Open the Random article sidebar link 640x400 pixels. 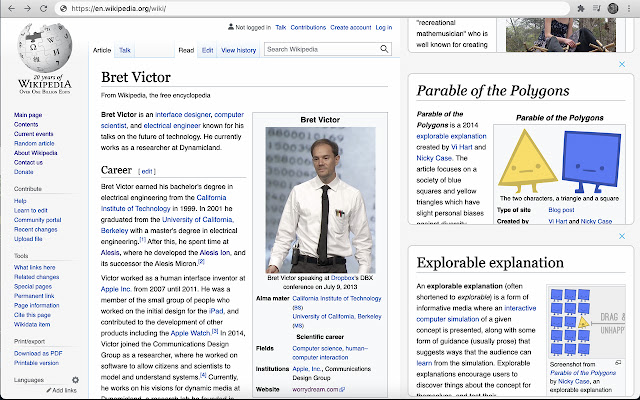(34, 144)
